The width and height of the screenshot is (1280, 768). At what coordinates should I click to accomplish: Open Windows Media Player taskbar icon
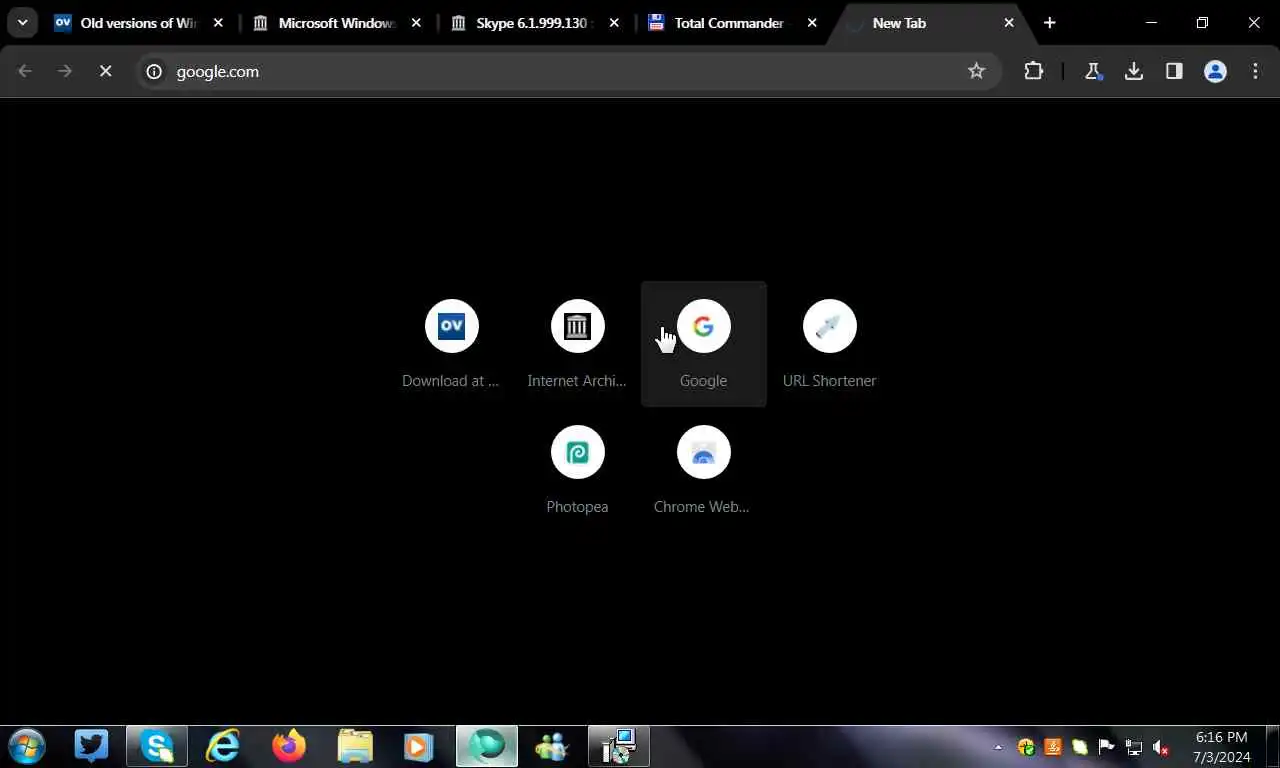(x=420, y=746)
